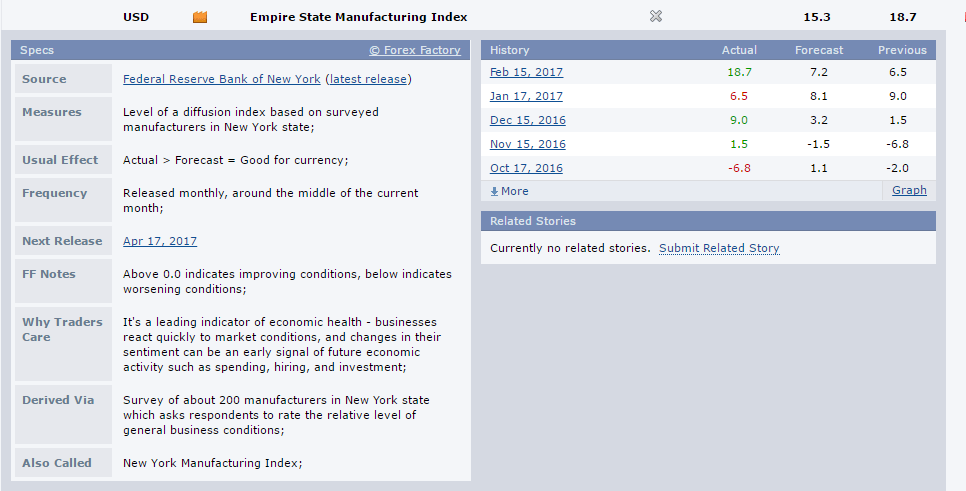
Task: Click the History panel header
Action: [708, 50]
